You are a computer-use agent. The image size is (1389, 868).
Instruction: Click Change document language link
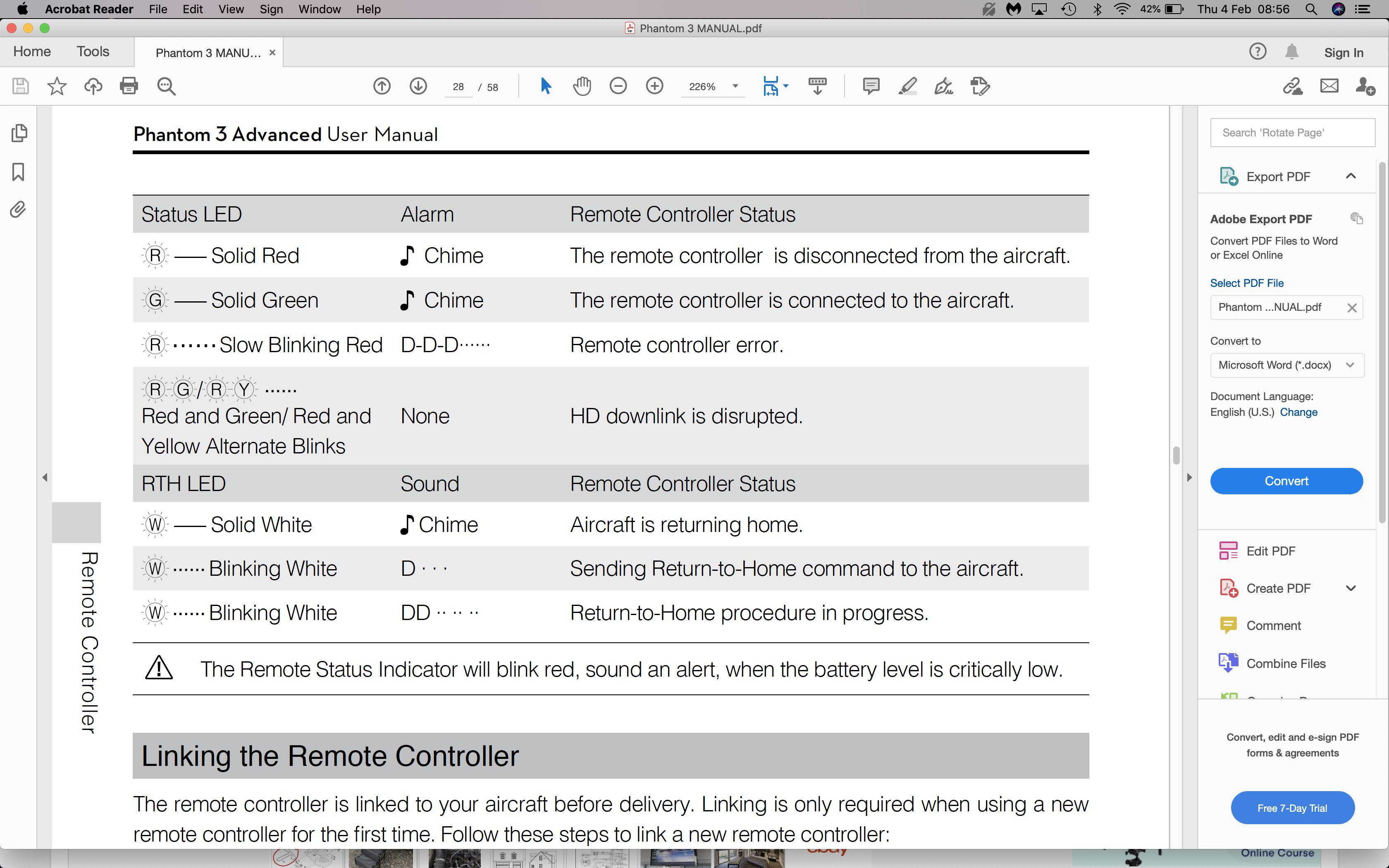pyautogui.click(x=1298, y=412)
